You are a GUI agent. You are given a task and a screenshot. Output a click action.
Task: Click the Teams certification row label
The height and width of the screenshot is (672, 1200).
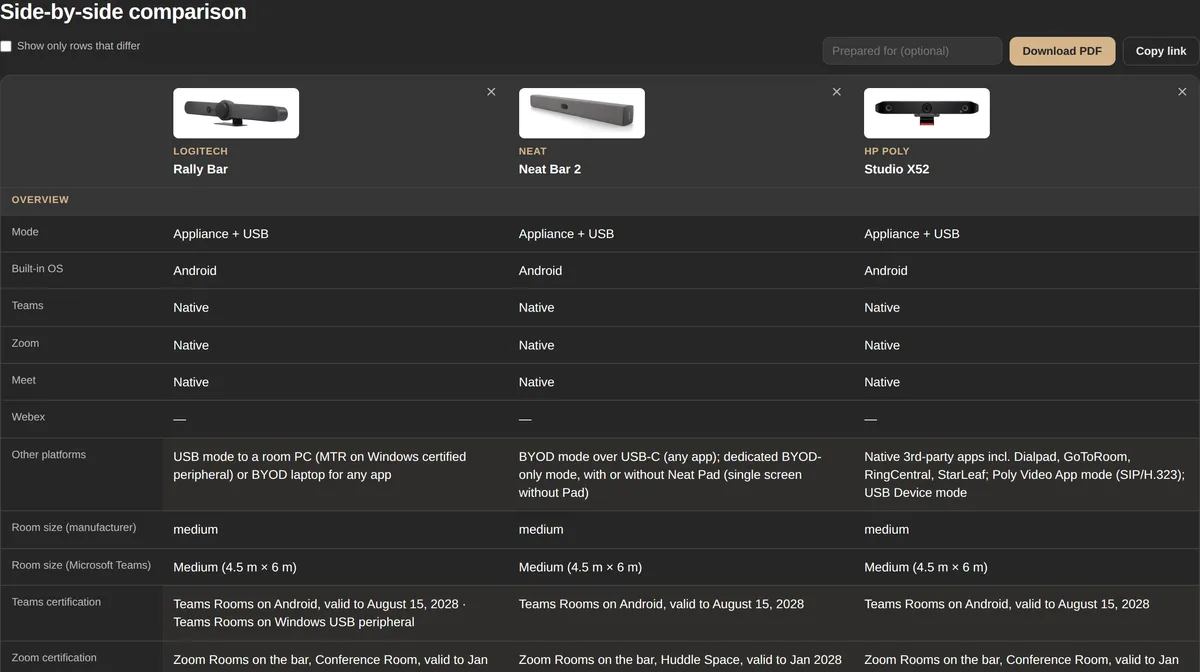tap(56, 602)
